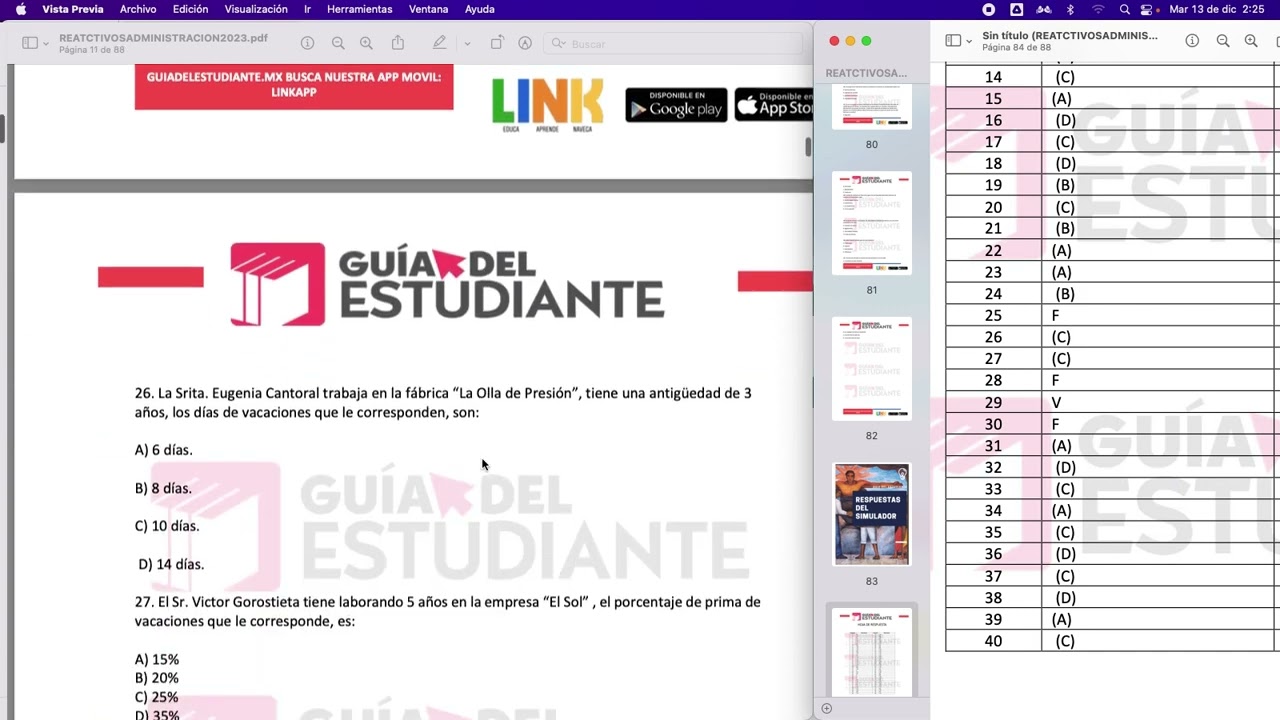1280x720 pixels.
Task: Click the Wi-Fi icon in menu bar
Action: (1098, 9)
